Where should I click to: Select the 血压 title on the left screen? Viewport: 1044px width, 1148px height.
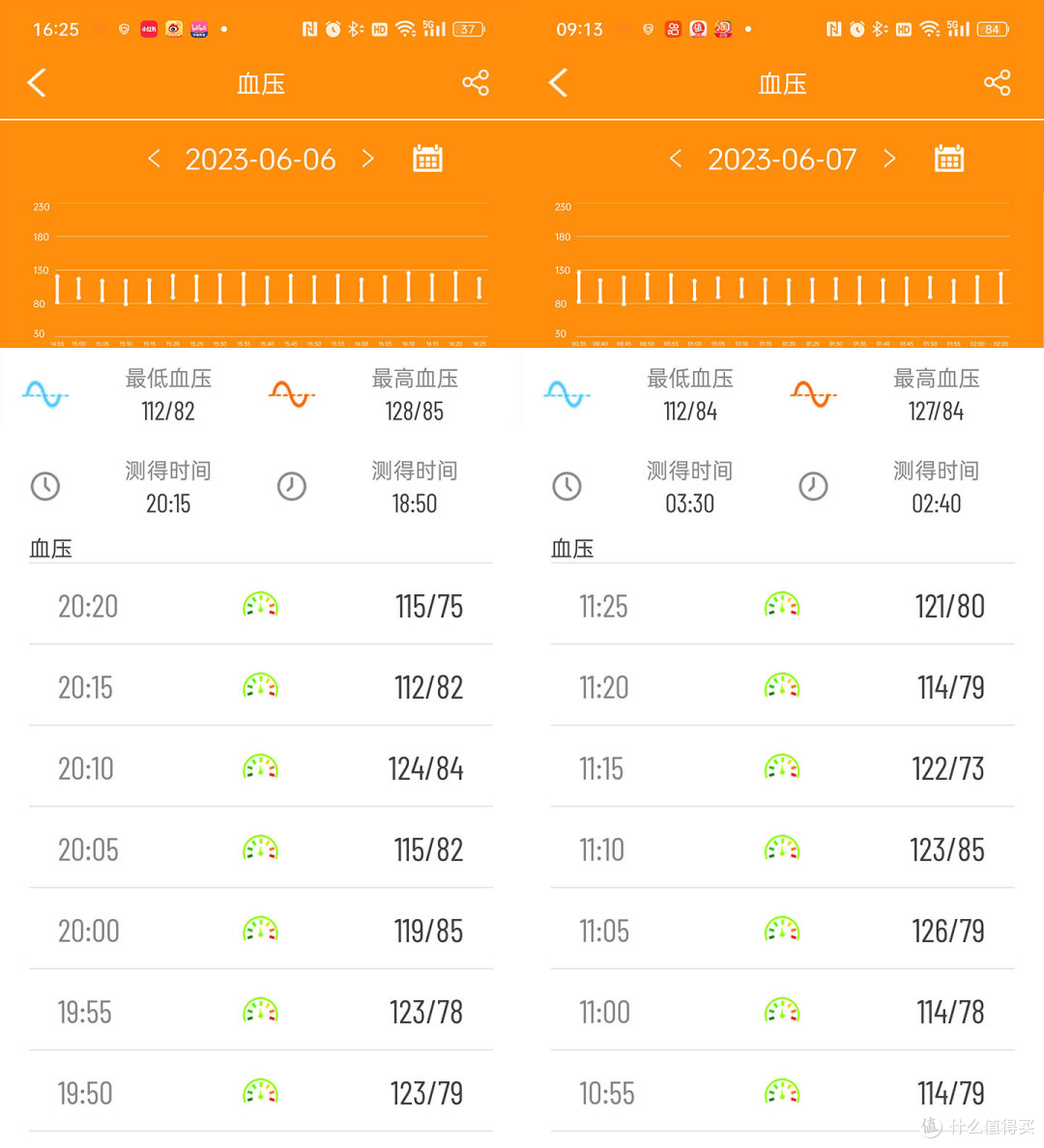pos(260,83)
